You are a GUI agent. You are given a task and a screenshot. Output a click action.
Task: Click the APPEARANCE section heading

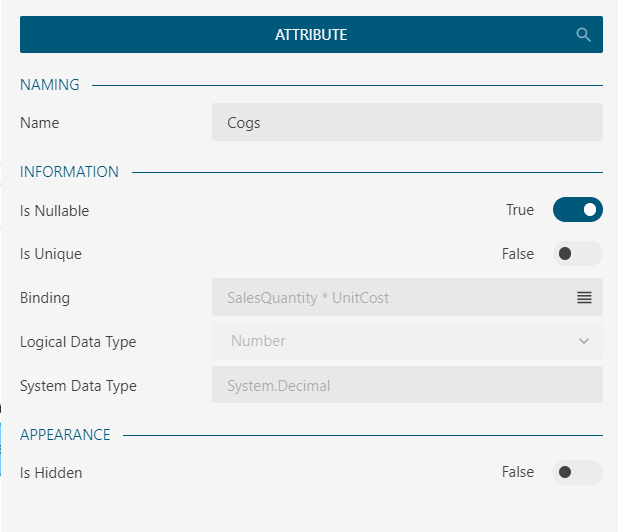65,435
